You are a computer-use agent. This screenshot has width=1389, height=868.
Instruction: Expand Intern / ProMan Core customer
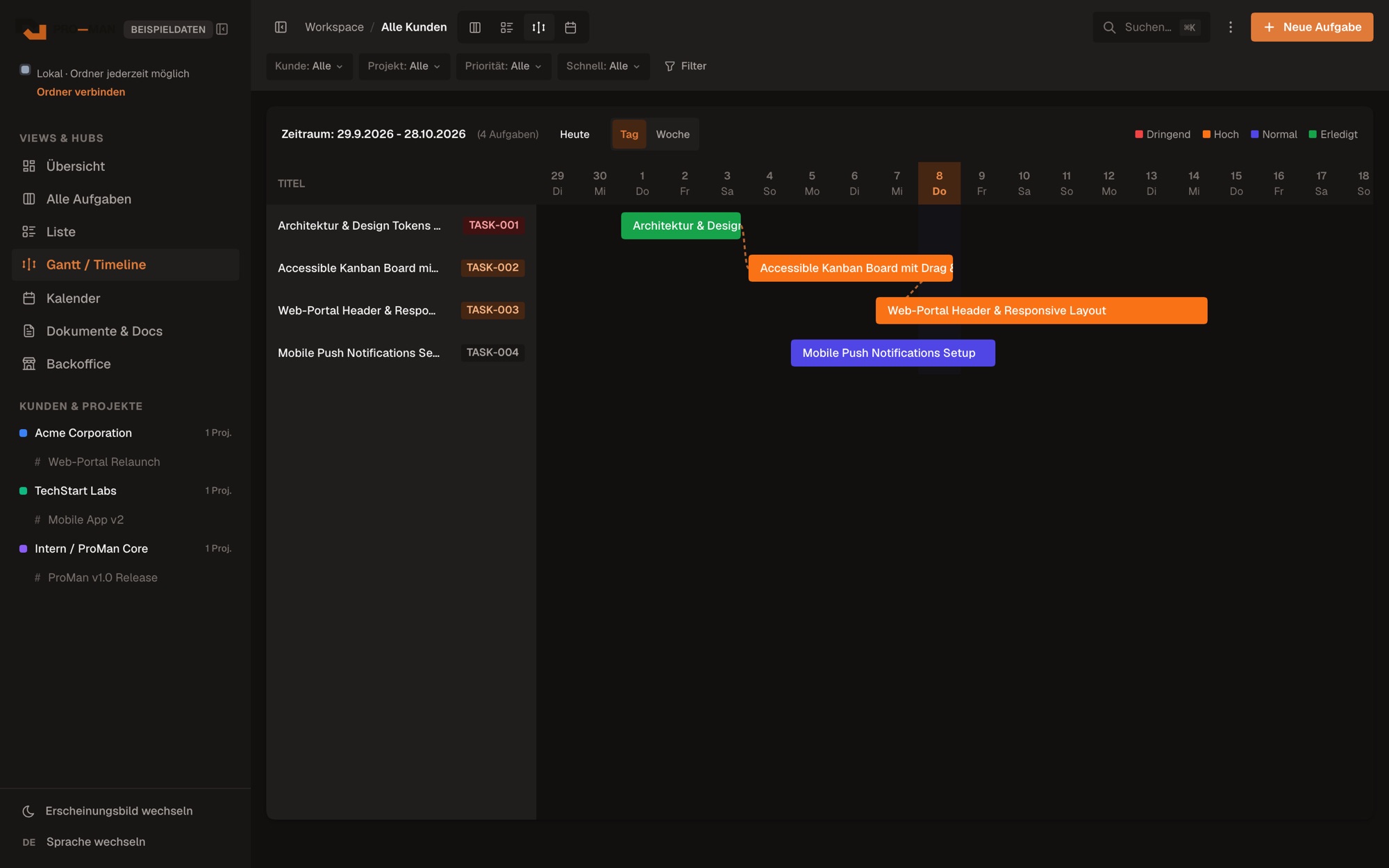pos(126,549)
